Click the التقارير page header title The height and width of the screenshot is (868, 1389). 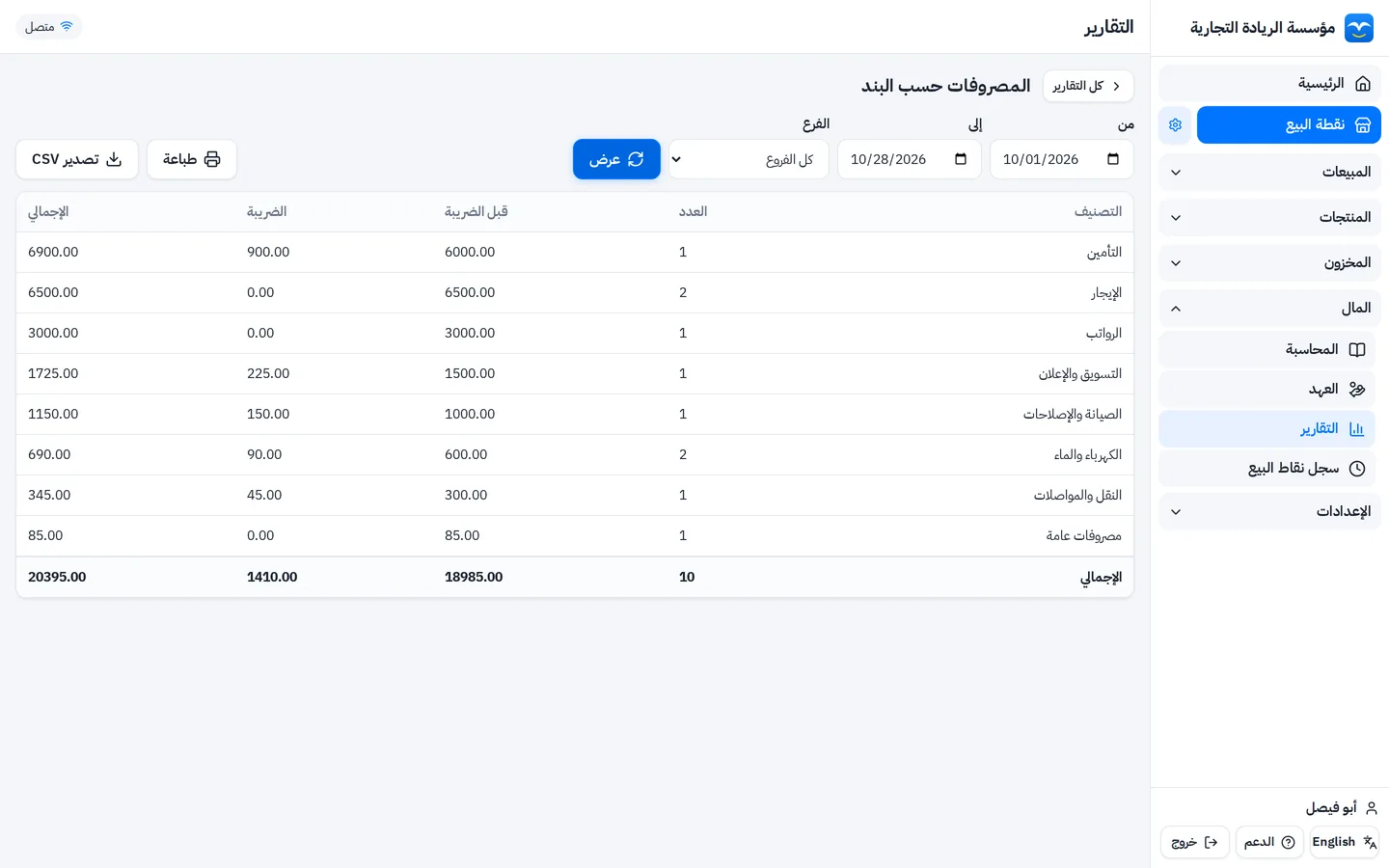[x=1109, y=27]
